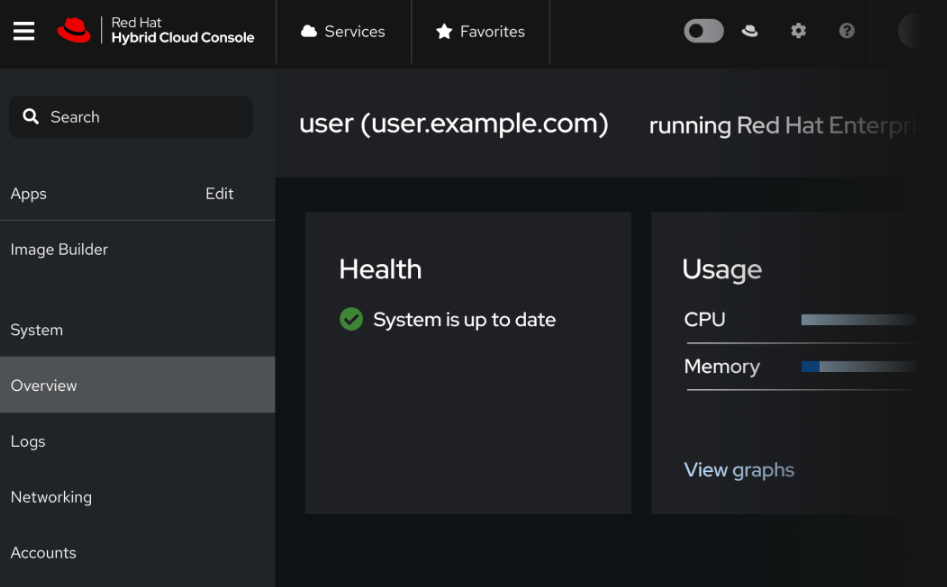Click the Edit button next to Apps
This screenshot has height=587, width=947.
point(219,193)
